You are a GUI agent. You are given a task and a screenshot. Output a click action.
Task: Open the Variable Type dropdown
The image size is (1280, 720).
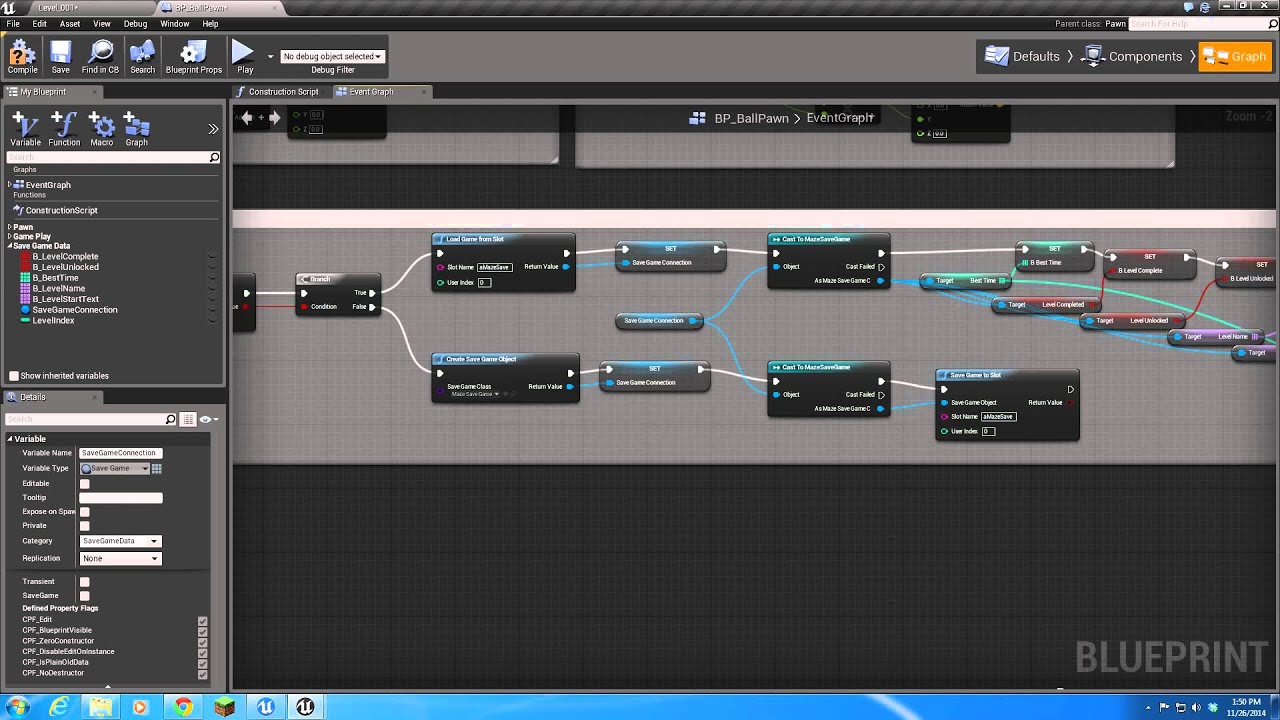(x=115, y=468)
